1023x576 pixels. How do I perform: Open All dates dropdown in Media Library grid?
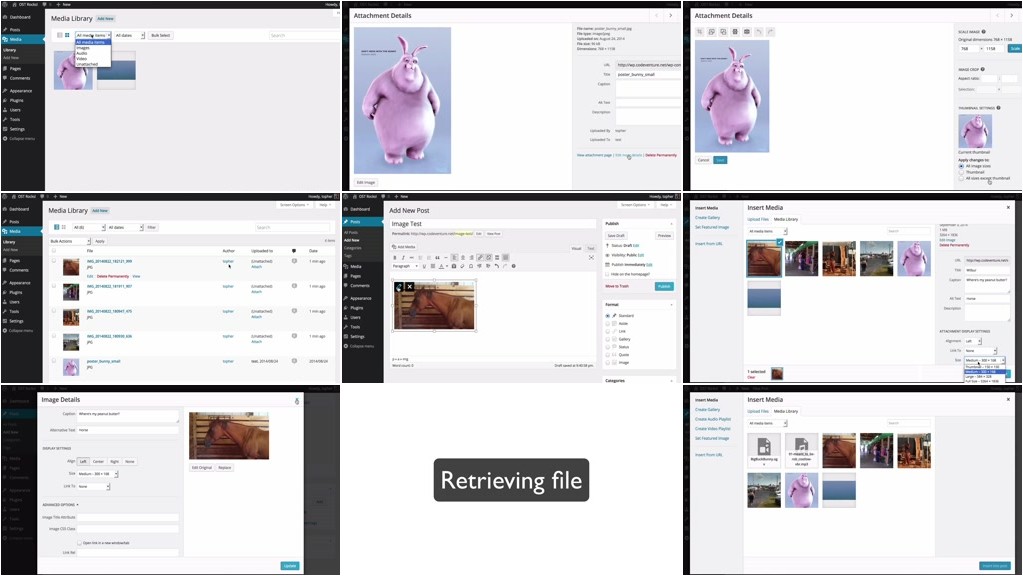coord(129,35)
